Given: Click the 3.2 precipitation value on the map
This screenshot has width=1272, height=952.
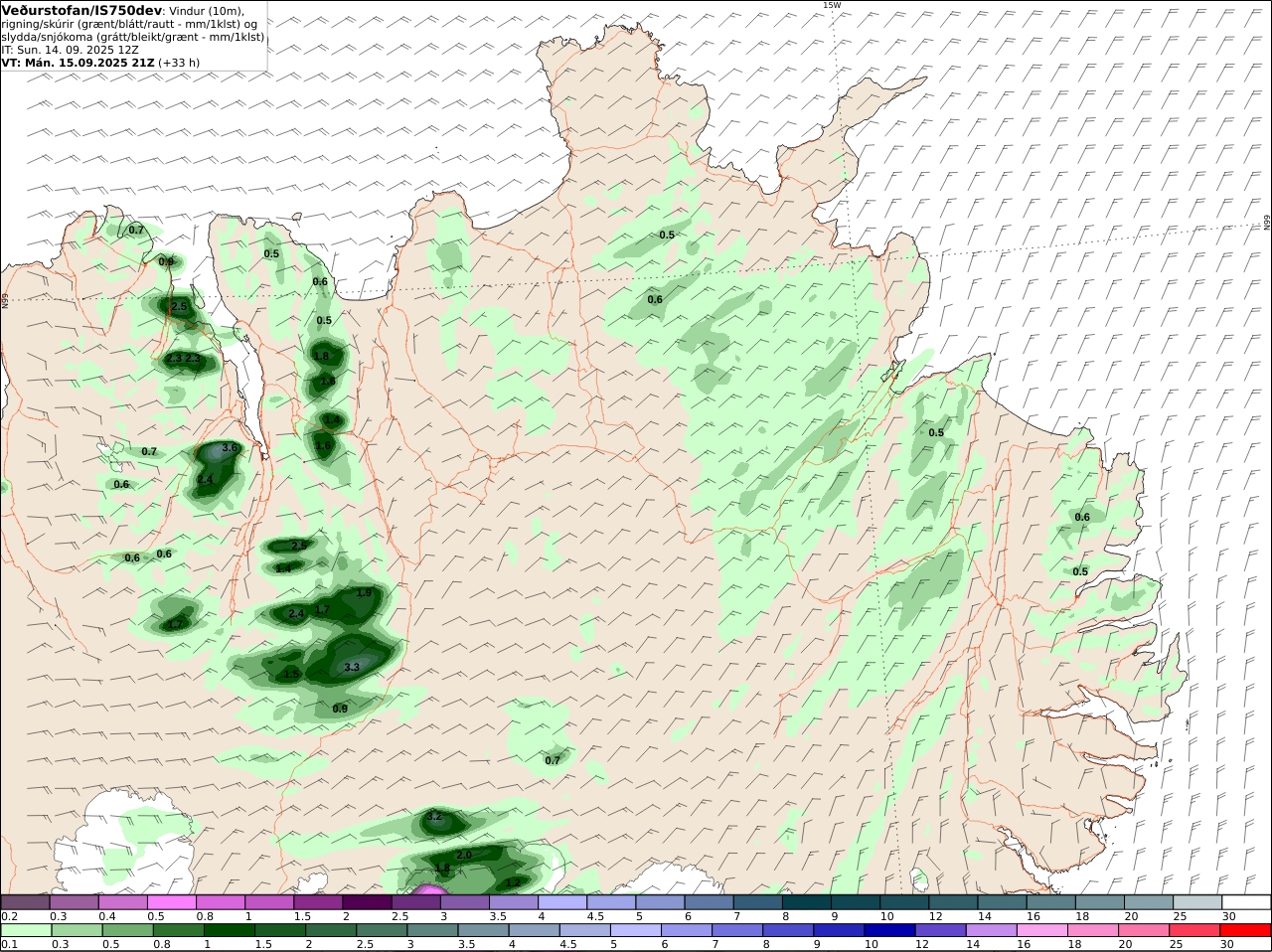Looking at the screenshot, I should (433, 817).
